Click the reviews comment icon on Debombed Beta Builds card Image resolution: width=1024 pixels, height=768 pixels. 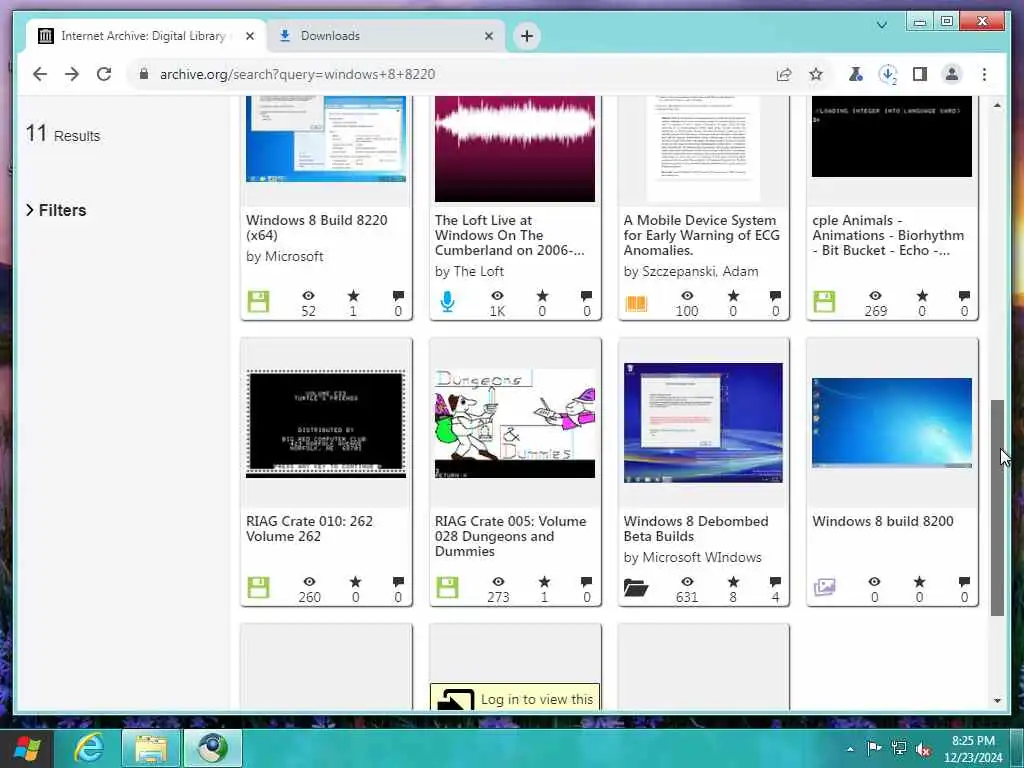click(x=775, y=581)
